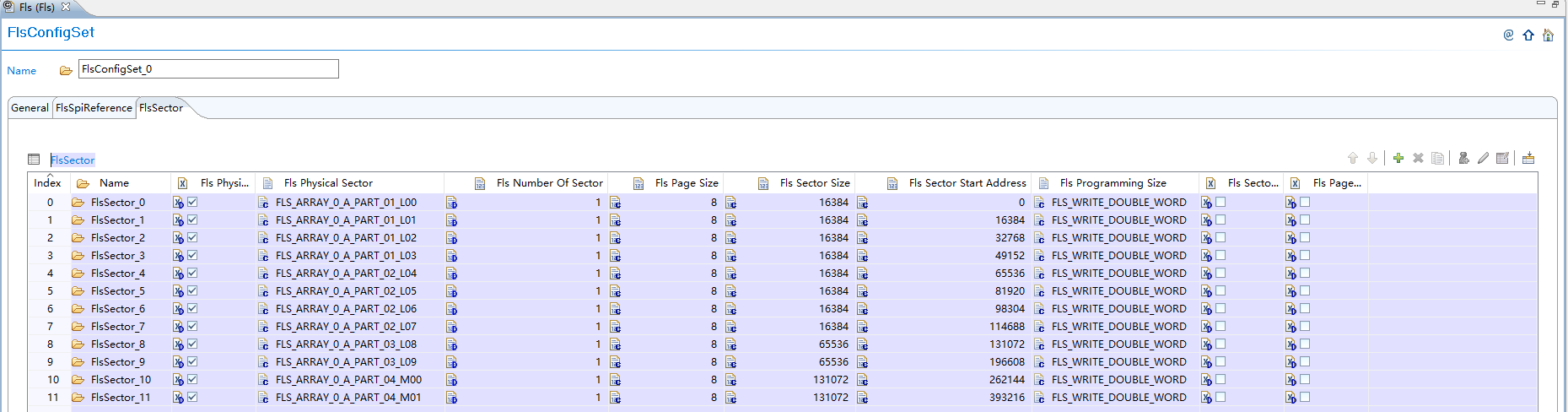
Task: Click the @ icon in the header
Action: tap(1508, 35)
